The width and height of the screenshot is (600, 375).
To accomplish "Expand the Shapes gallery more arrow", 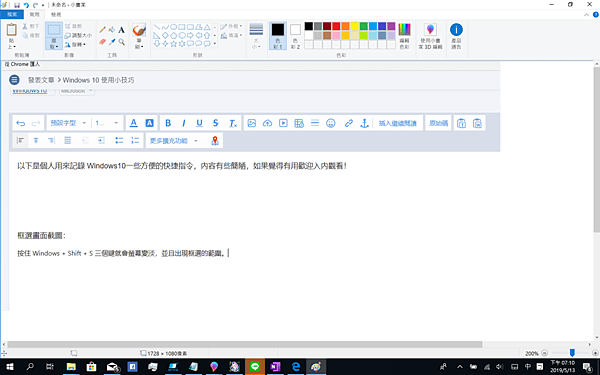I will (x=215, y=44).
